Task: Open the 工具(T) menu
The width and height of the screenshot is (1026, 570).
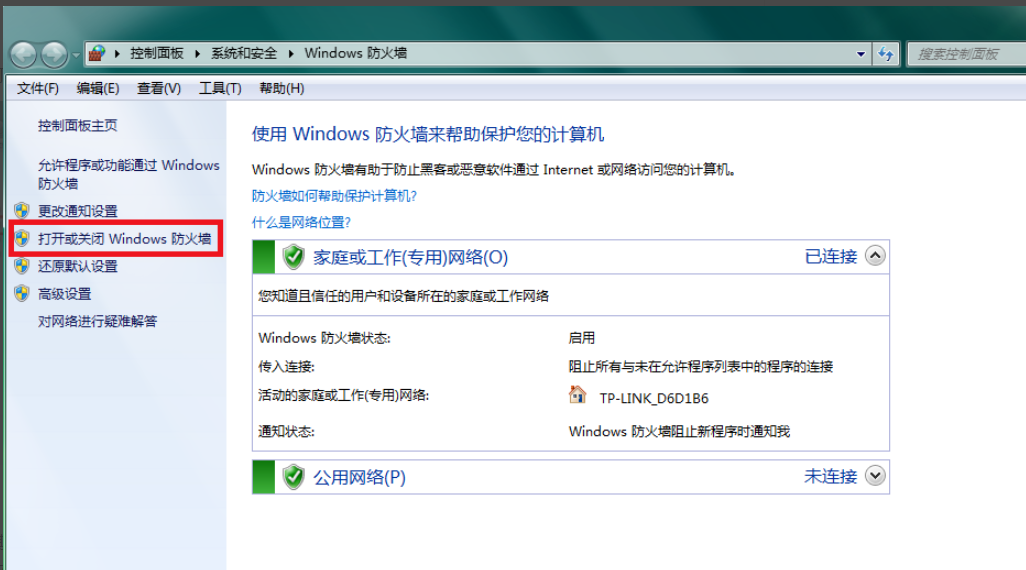Action: tap(220, 88)
